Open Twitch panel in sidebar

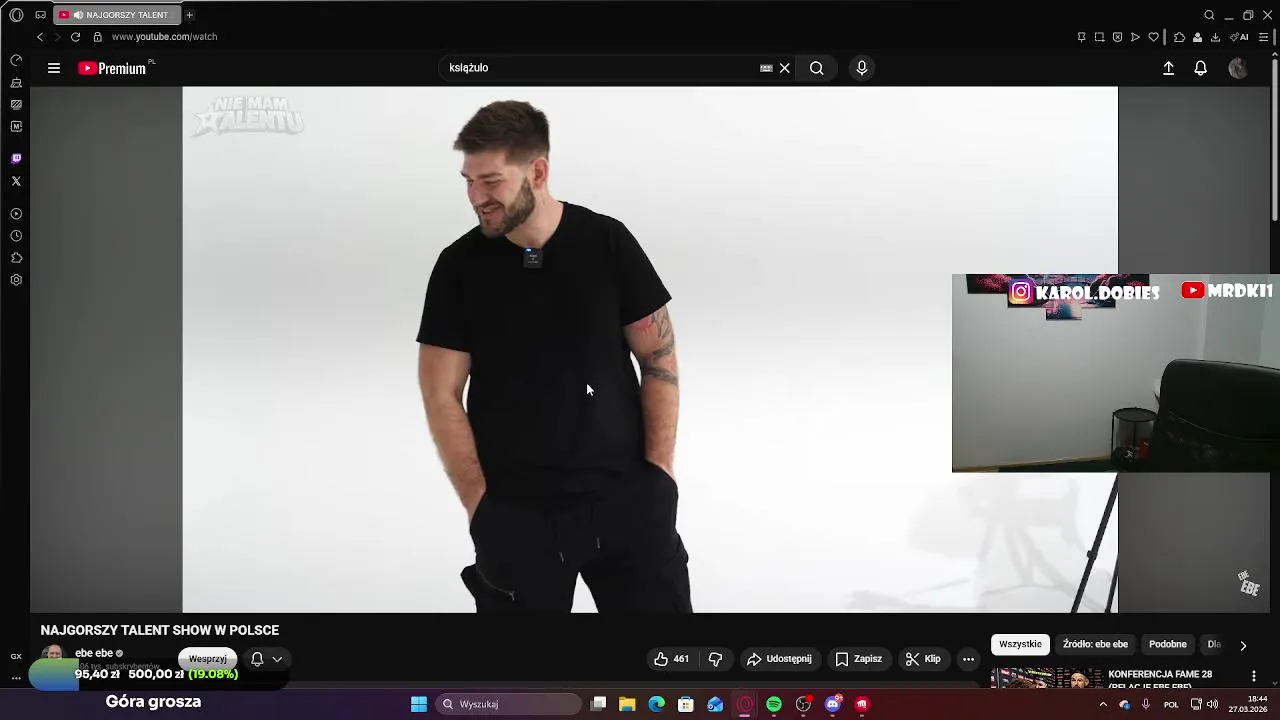coord(16,159)
